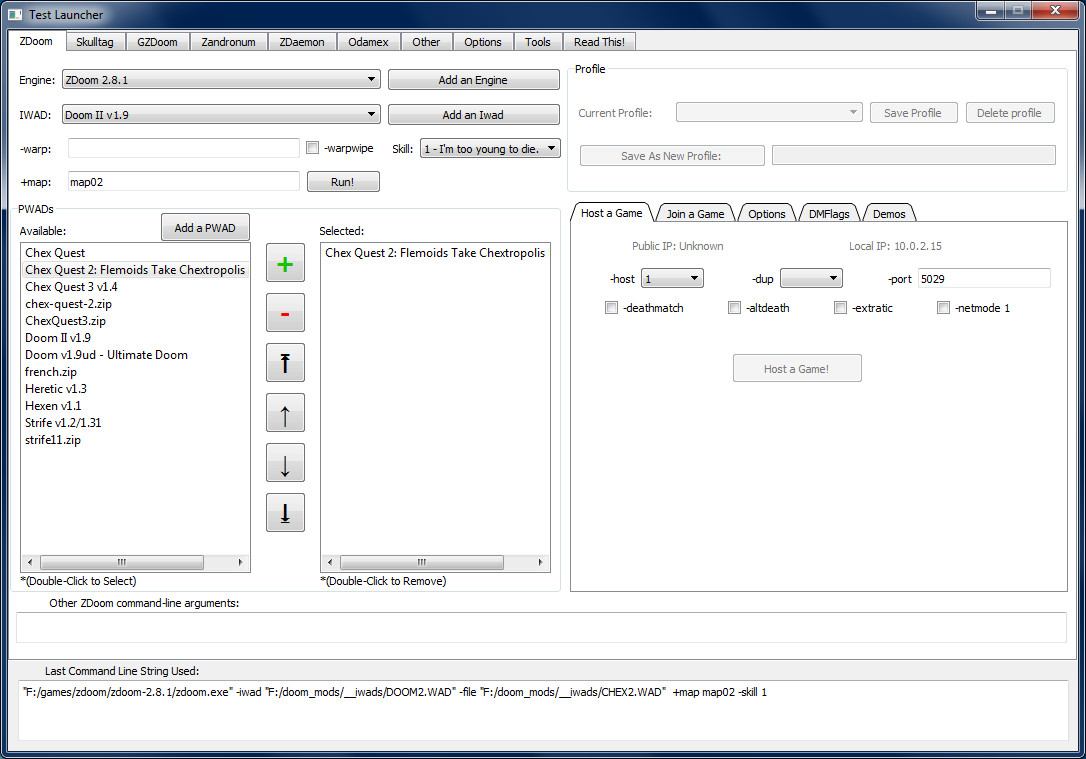Remove selected PWAD with red minus

click(x=285, y=313)
